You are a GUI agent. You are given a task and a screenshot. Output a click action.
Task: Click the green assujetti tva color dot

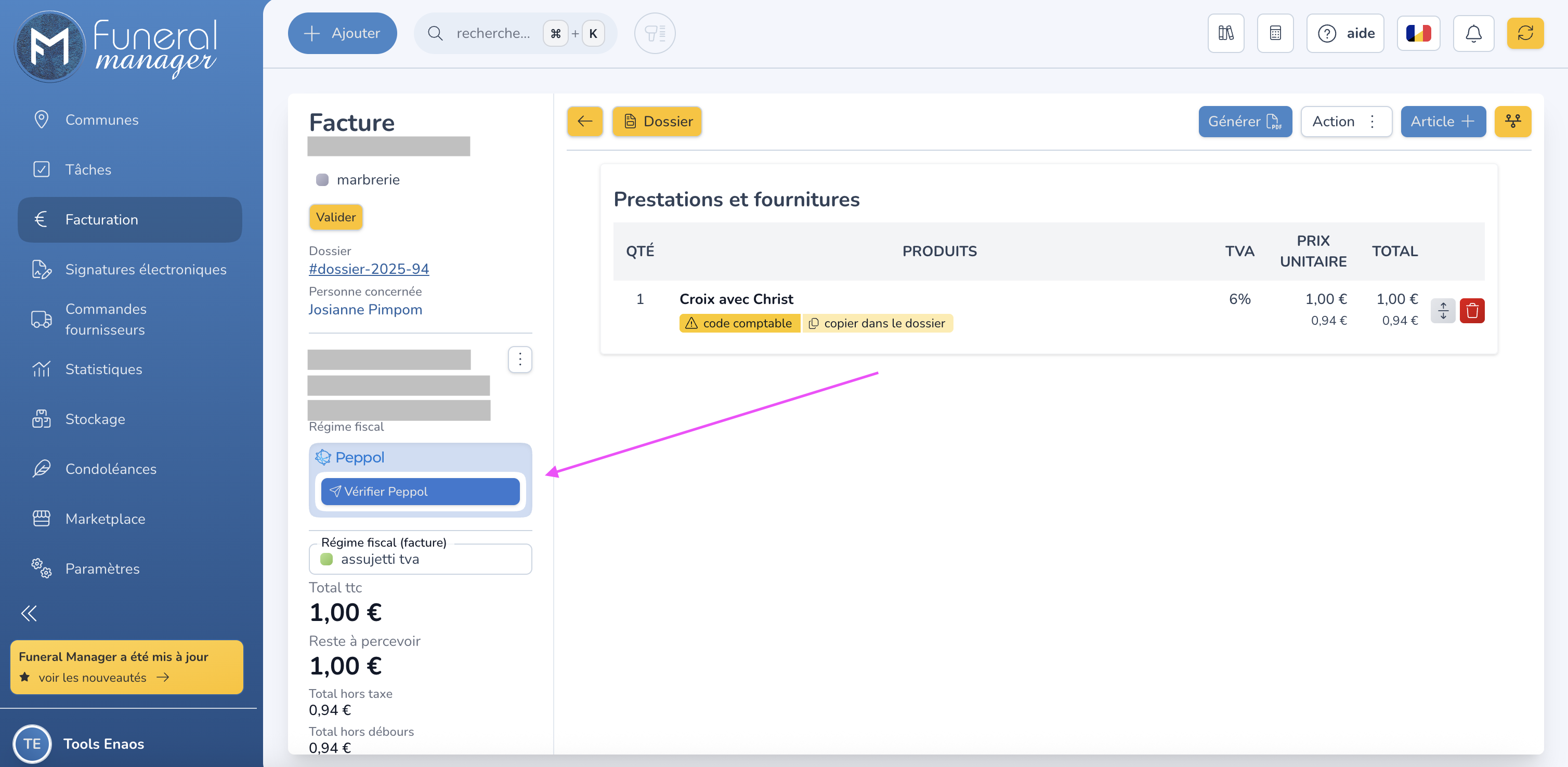326,559
